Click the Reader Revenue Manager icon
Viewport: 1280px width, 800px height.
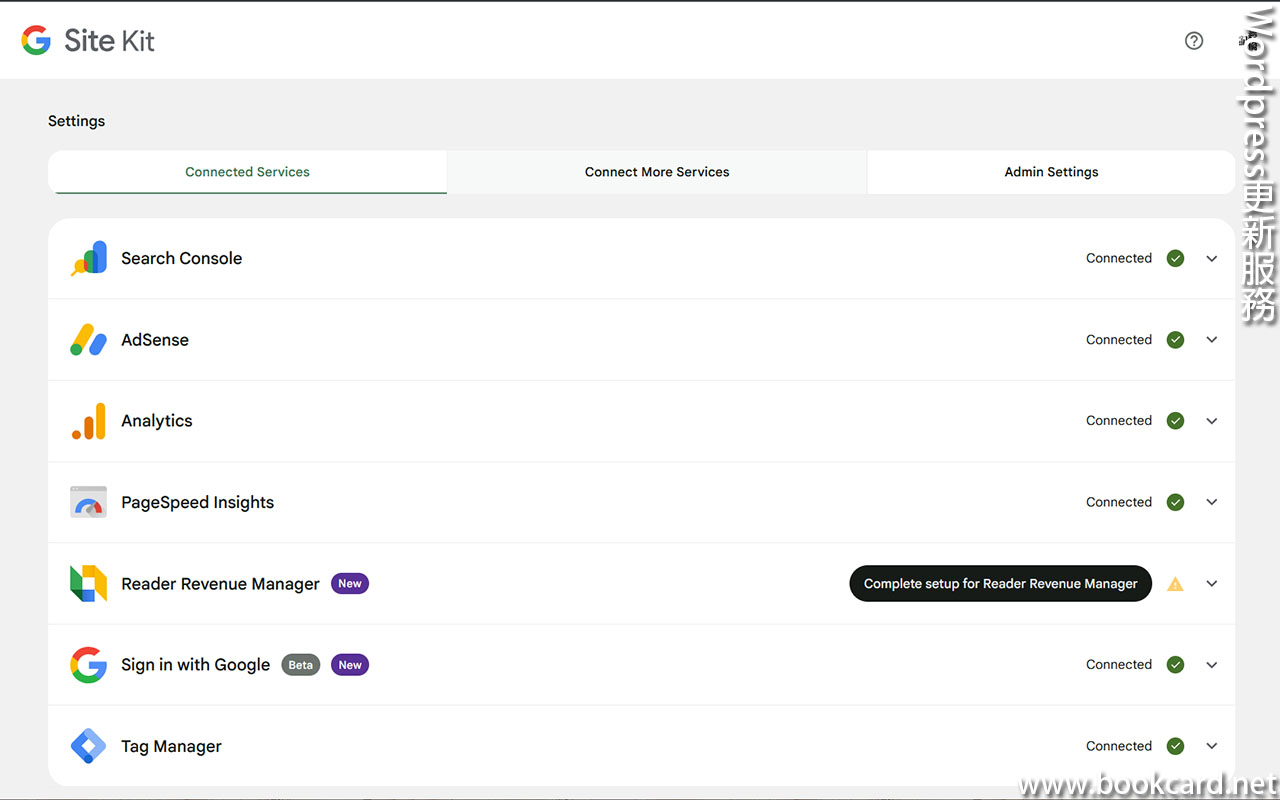(x=88, y=583)
